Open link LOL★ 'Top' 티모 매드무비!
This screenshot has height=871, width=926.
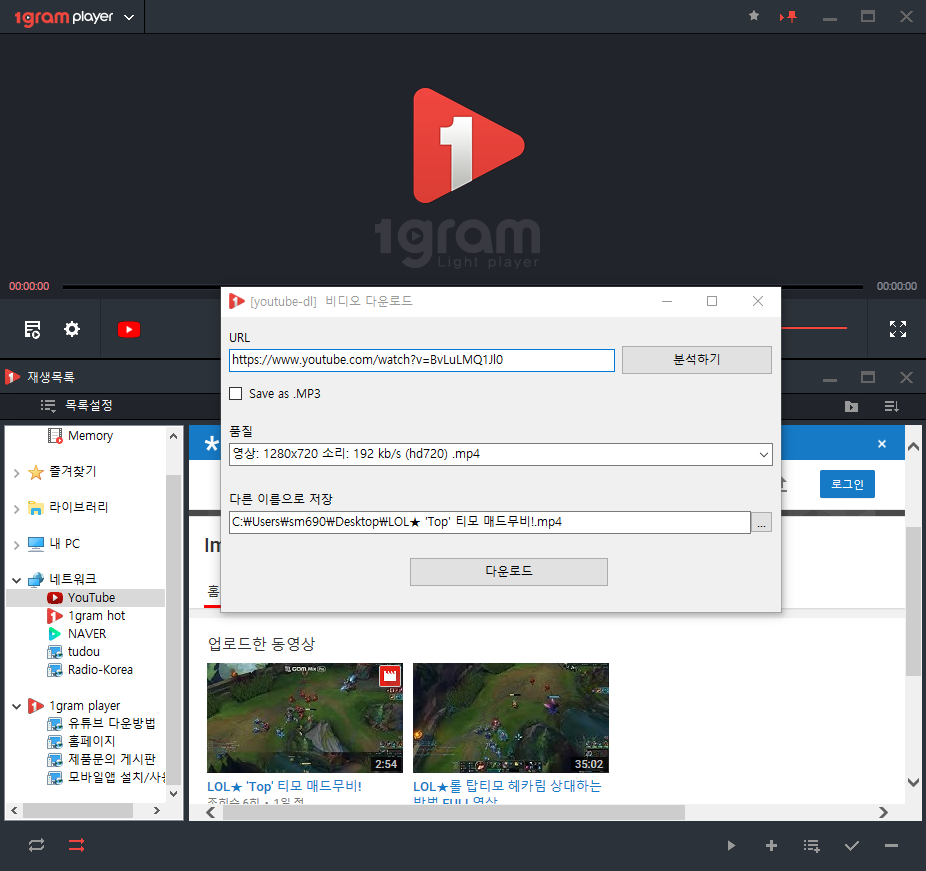click(x=284, y=787)
